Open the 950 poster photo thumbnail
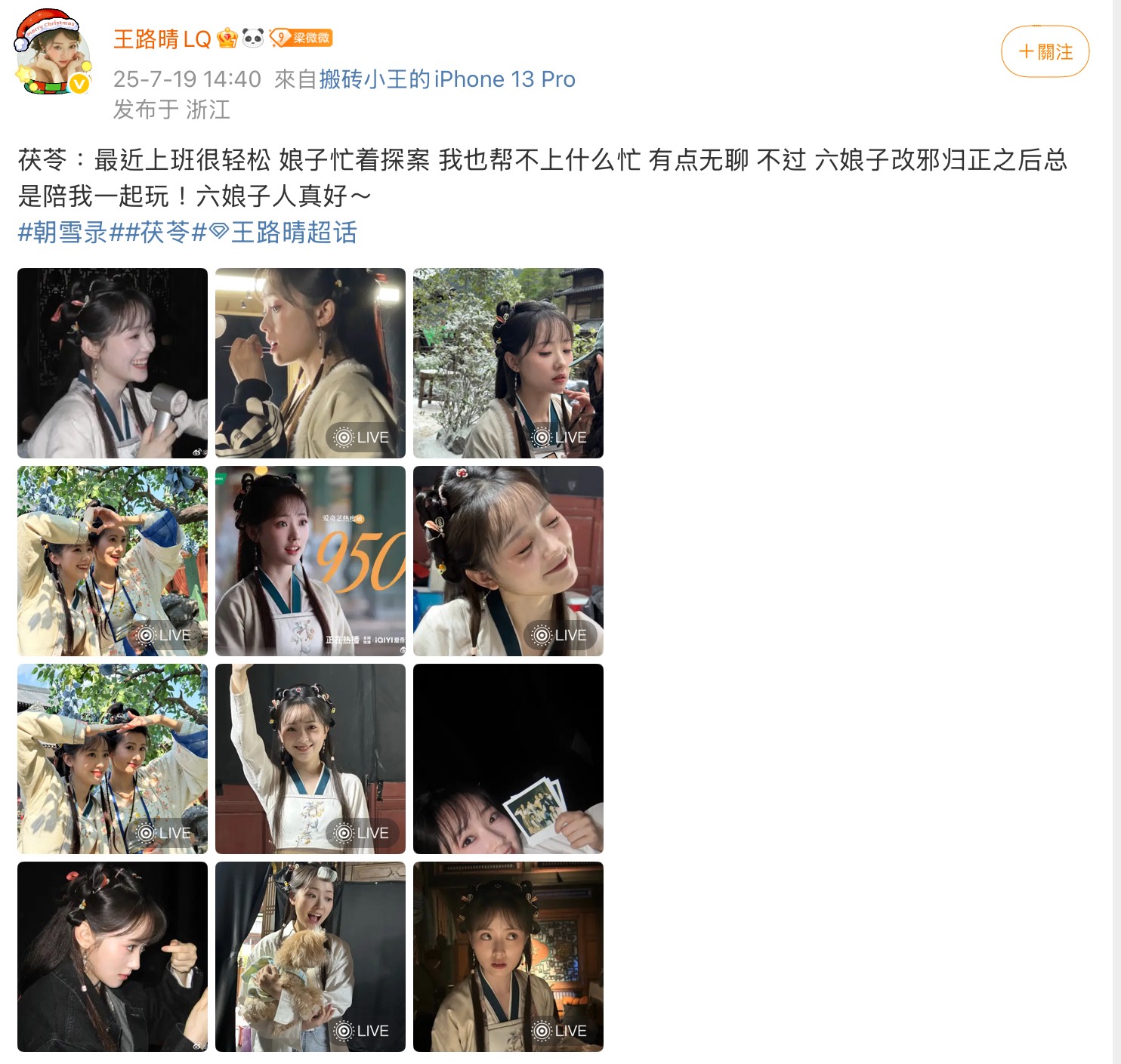This screenshot has width=1121, height=1064. (x=310, y=561)
